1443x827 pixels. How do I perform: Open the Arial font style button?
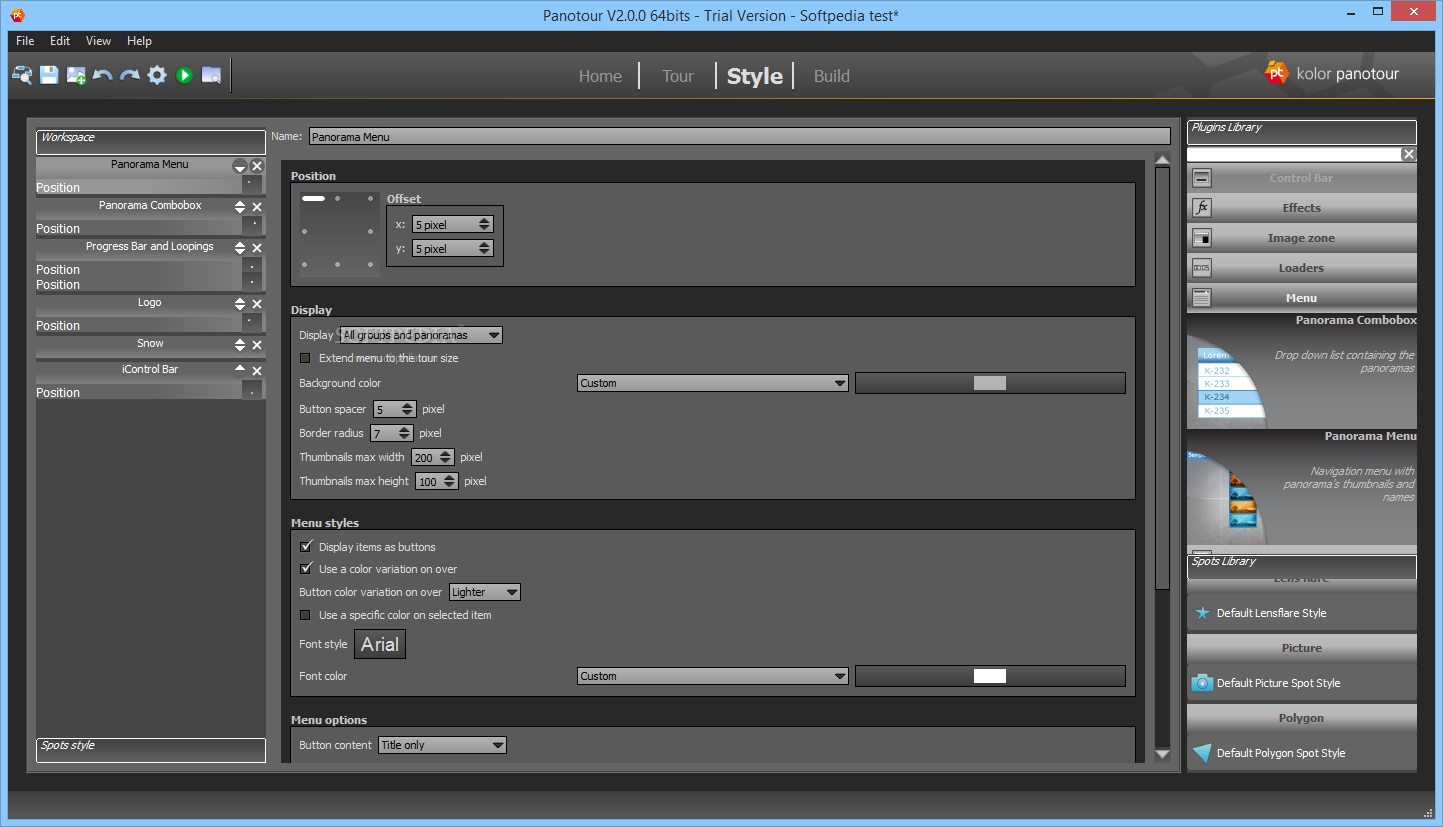click(x=380, y=644)
